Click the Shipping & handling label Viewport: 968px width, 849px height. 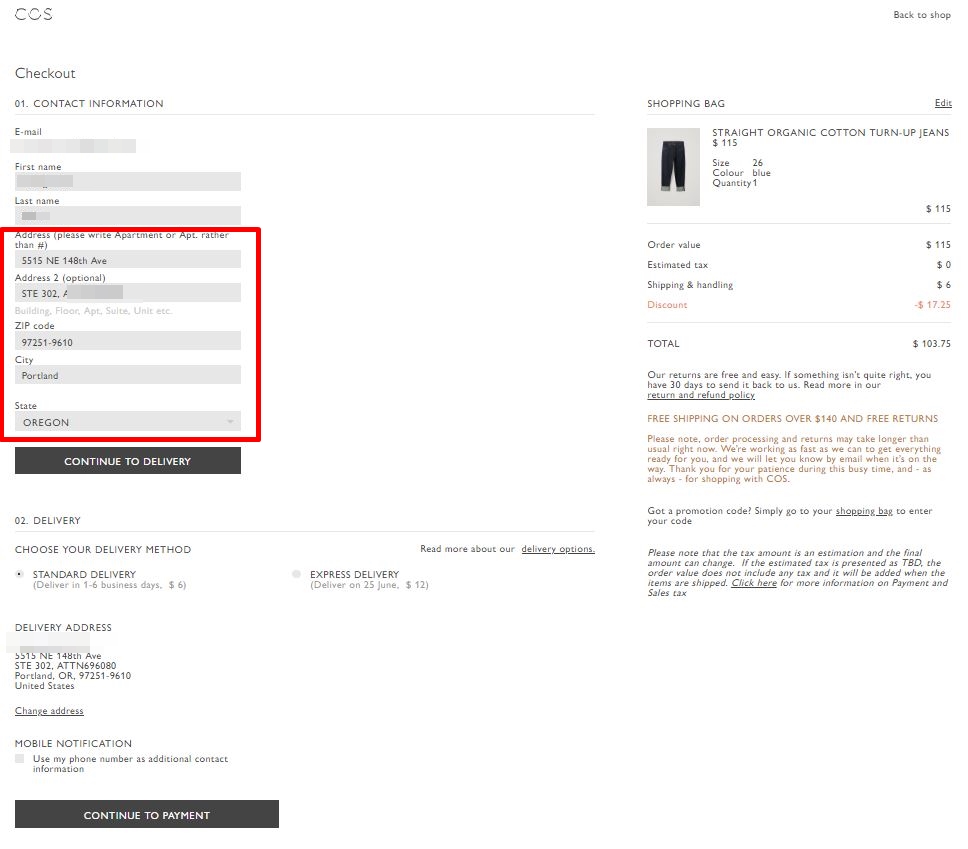(x=690, y=285)
